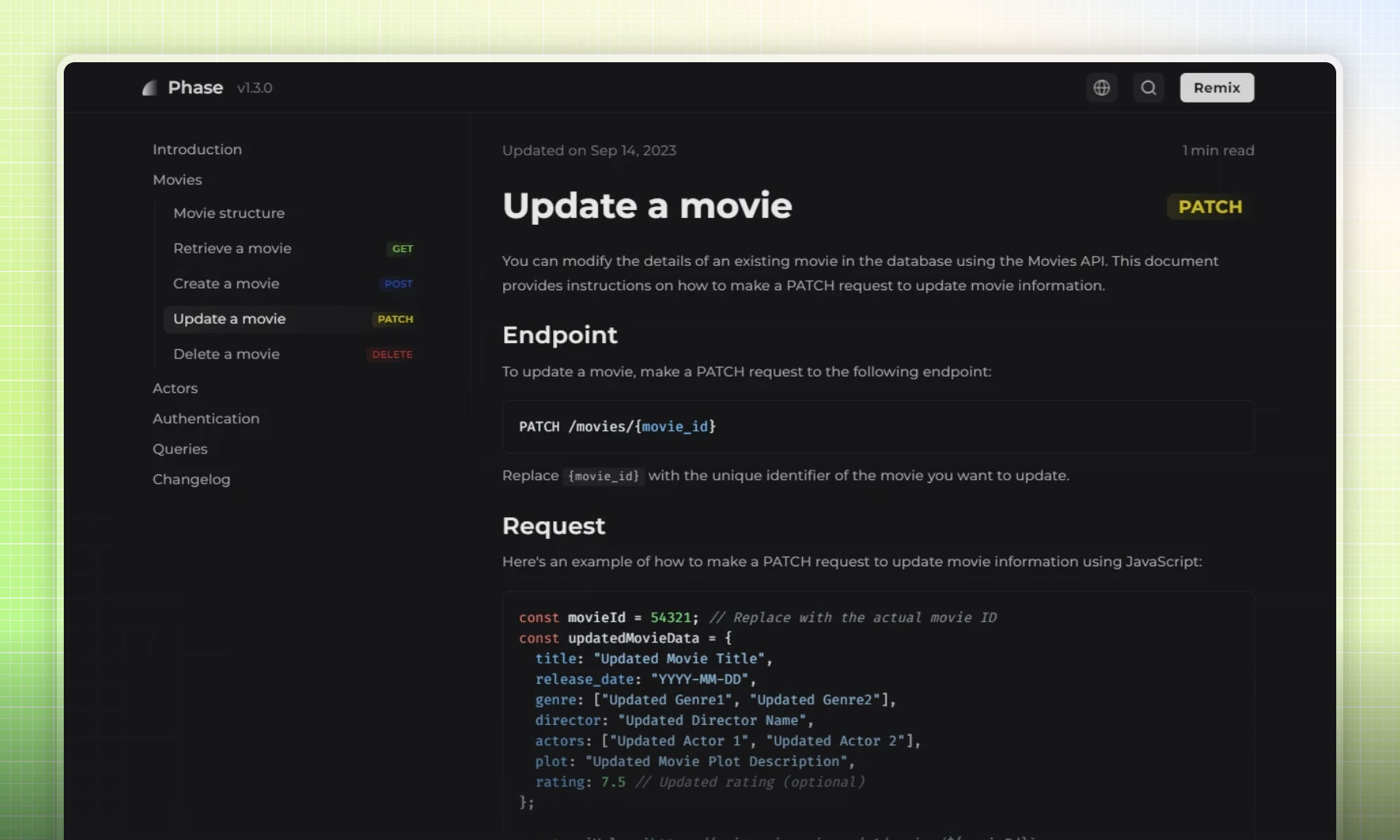This screenshot has height=840, width=1400.
Task: Open Delete a movie page
Action: 226,354
